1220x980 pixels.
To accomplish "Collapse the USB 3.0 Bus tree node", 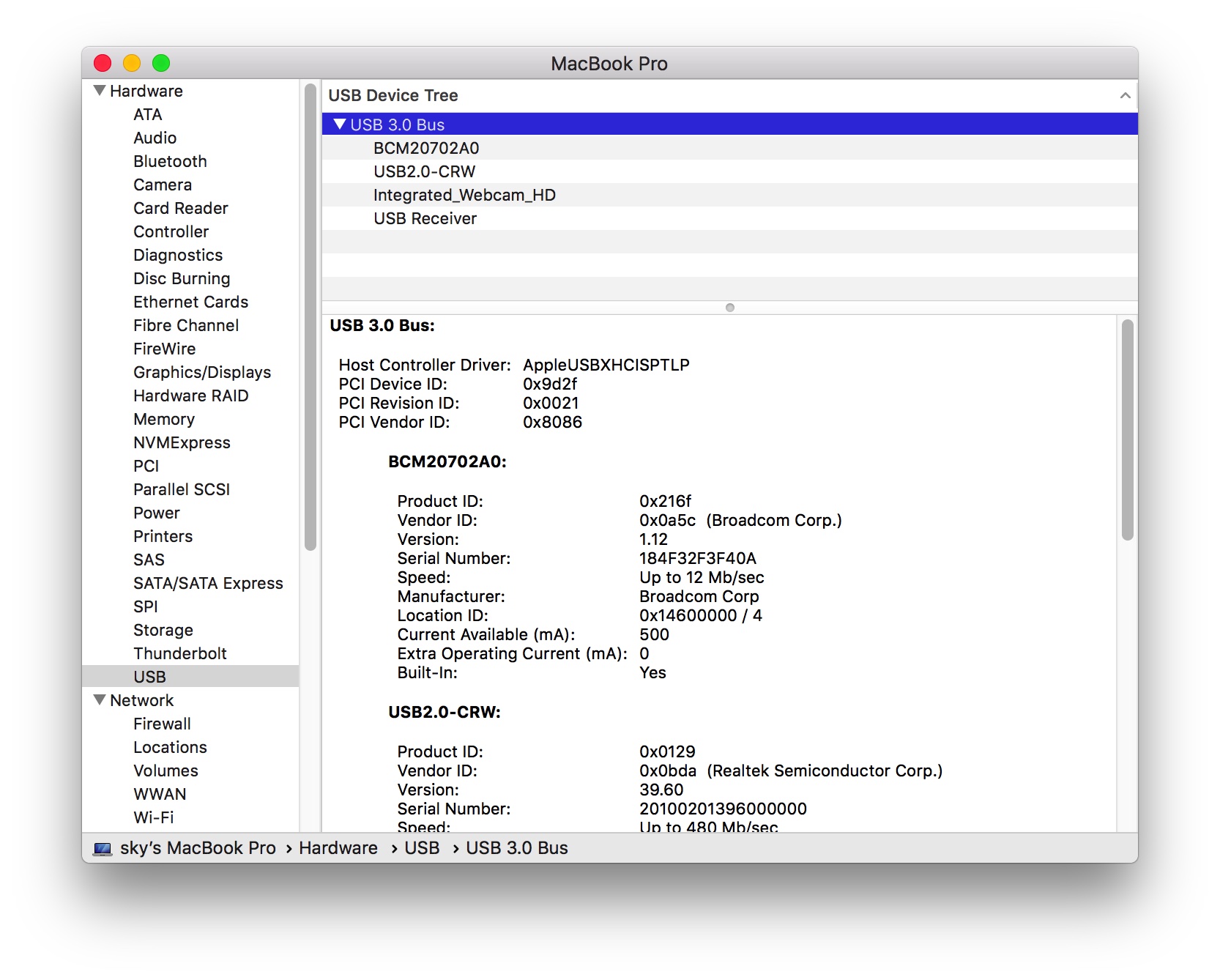I will (339, 125).
